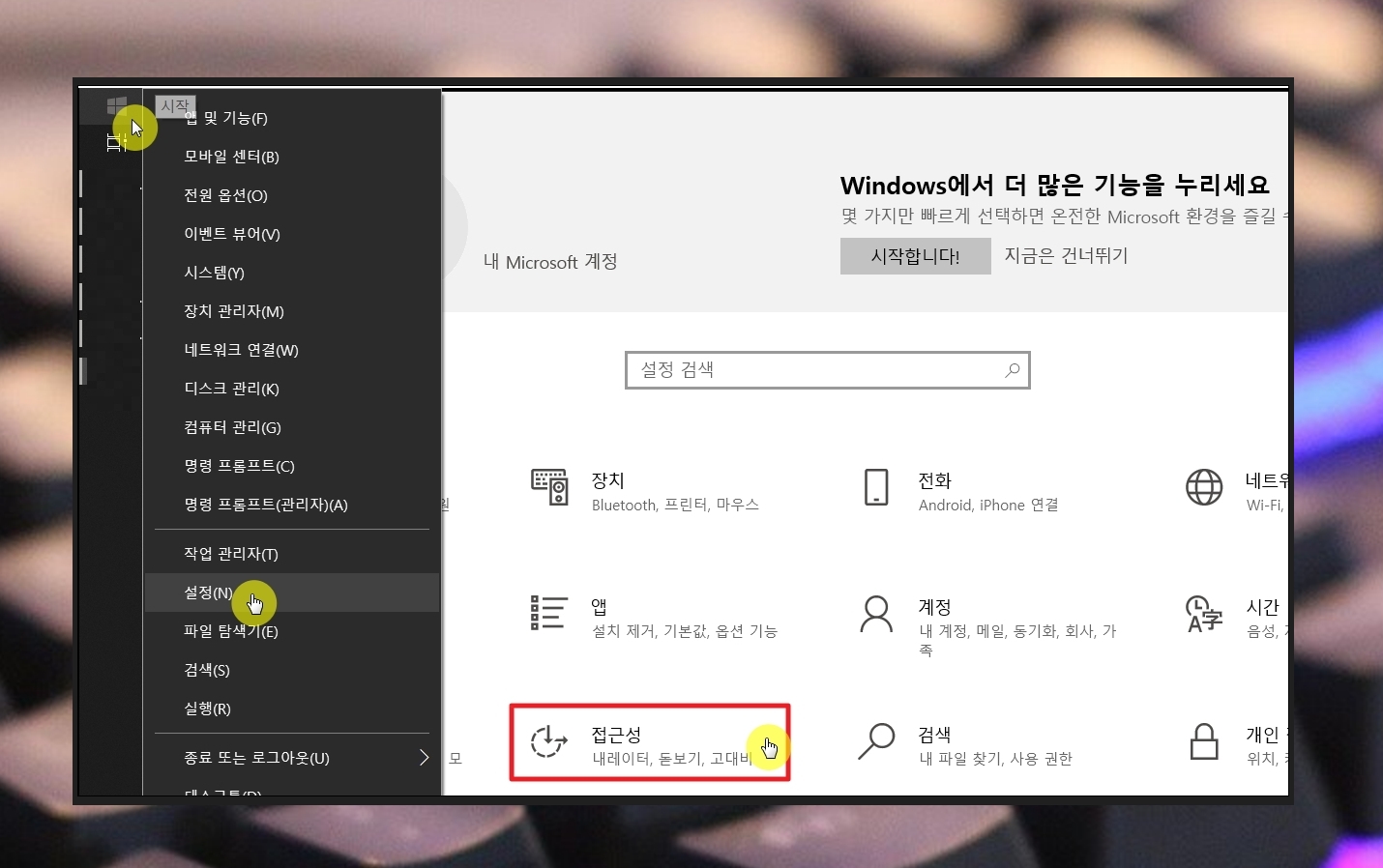
Task: Run 명령 프롬프트(관리자)(A)
Action: point(266,505)
